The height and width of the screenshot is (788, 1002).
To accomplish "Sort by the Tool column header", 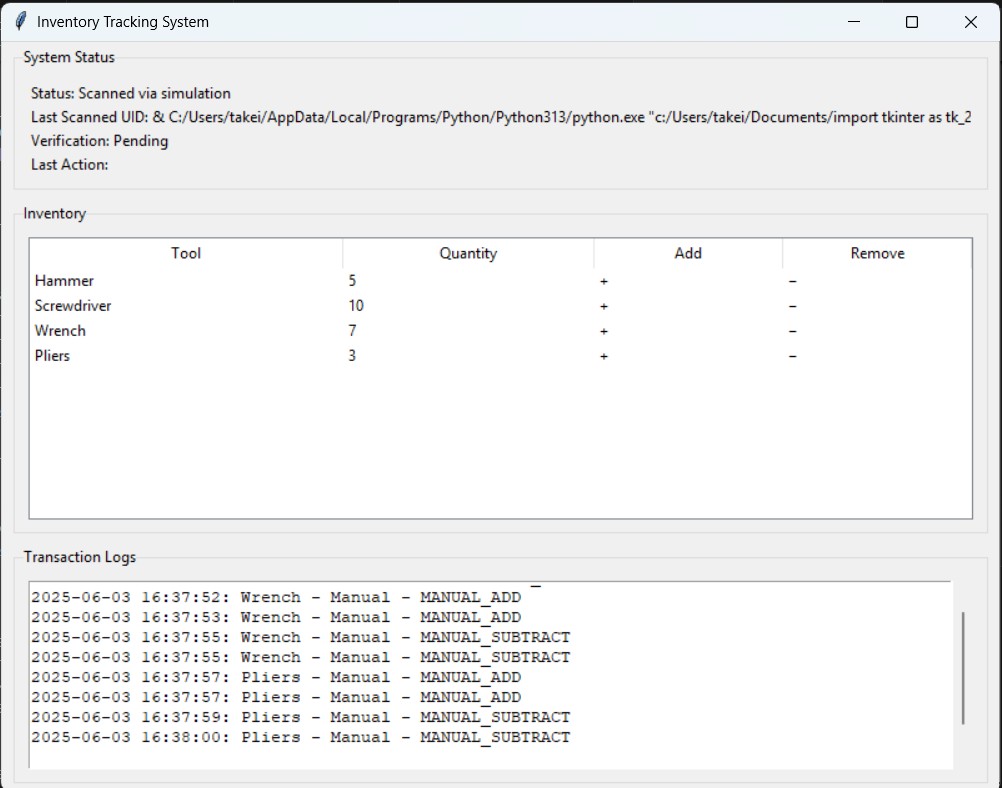I will pos(186,253).
